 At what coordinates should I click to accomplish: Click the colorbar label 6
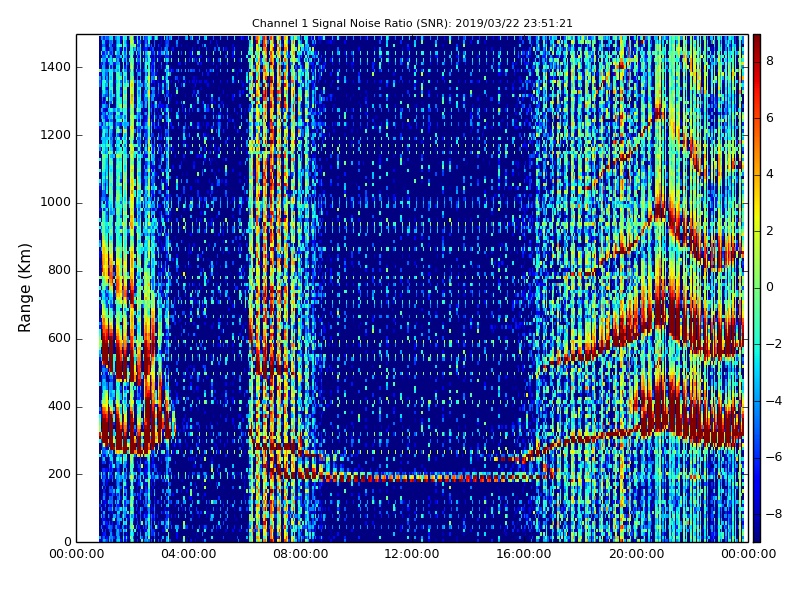click(x=770, y=118)
